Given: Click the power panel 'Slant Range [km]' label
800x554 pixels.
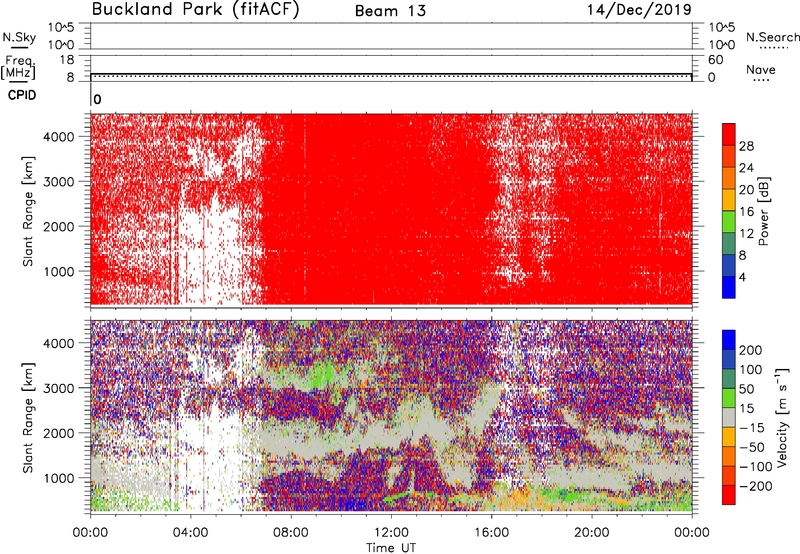Looking at the screenshot, I should tap(28, 211).
